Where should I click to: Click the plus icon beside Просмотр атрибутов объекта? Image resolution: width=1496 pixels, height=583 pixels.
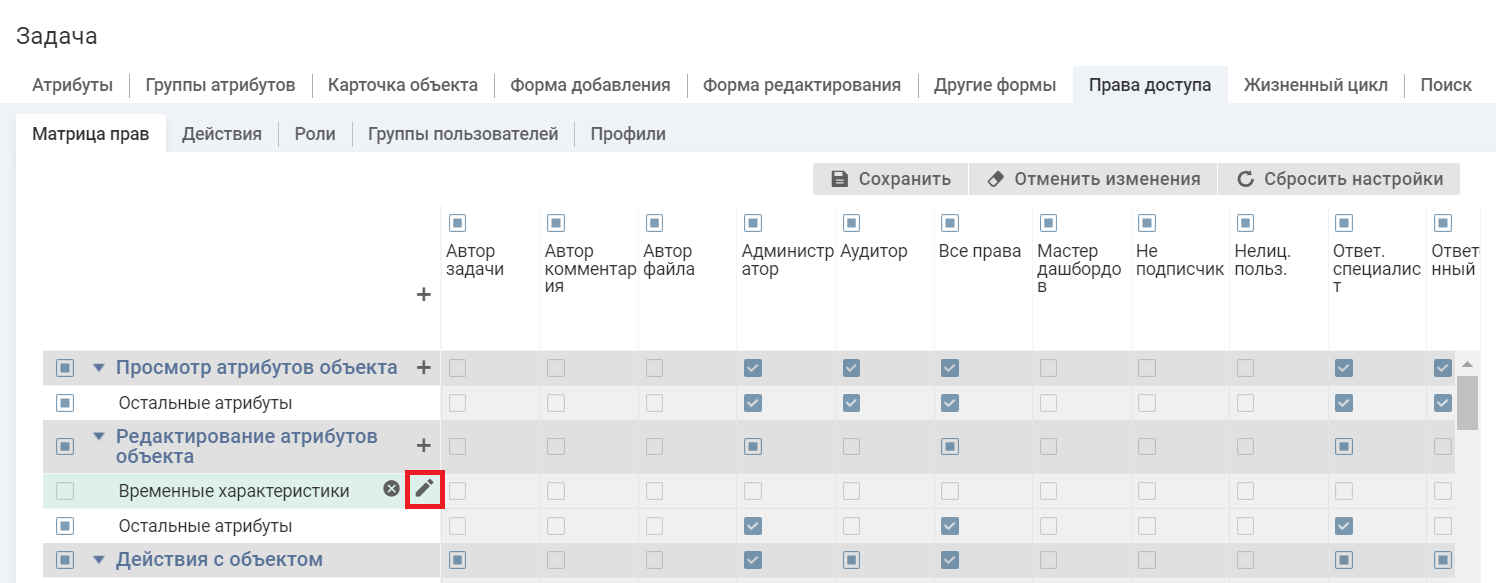point(423,368)
